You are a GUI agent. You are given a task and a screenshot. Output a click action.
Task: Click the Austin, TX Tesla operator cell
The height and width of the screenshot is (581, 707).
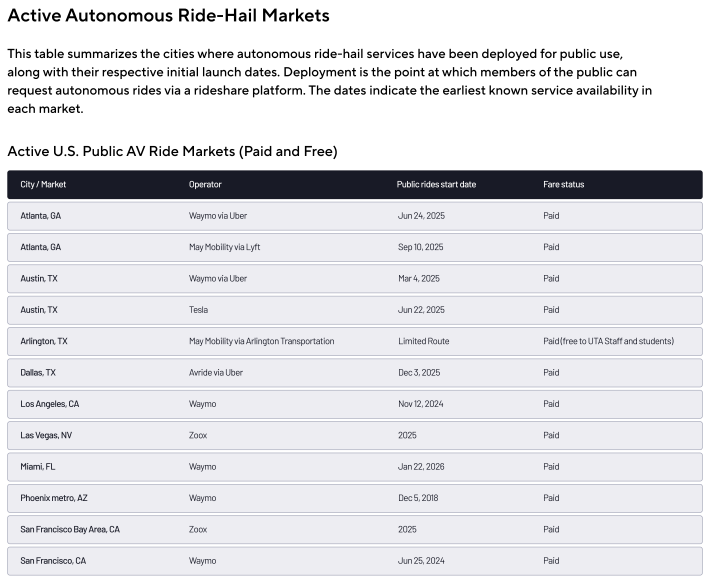[198, 310]
